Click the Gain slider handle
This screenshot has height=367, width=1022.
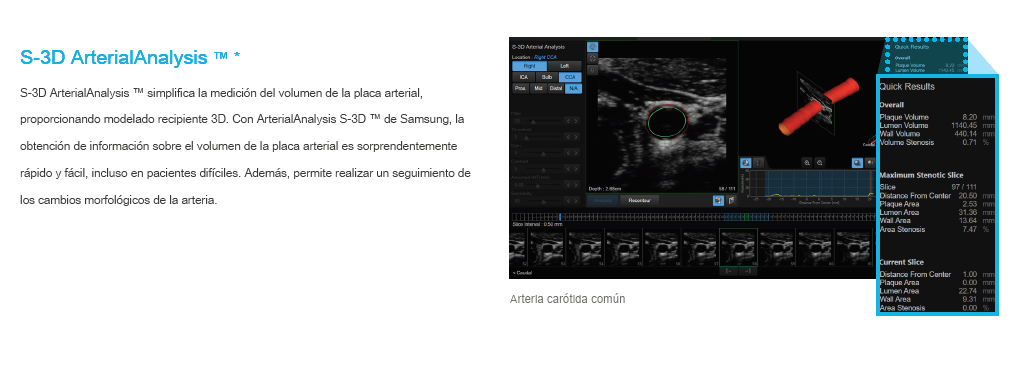[544, 154]
